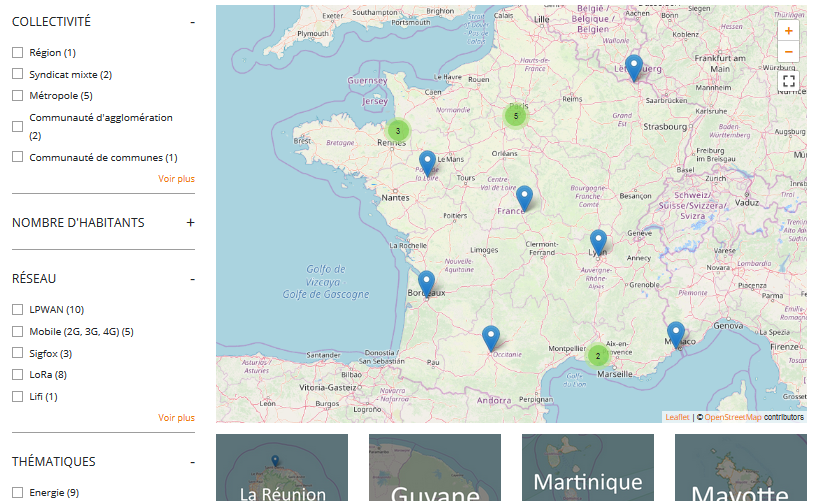This screenshot has height=501, width=819.
Task: Click Voir plus under Collectivité filters
Action: point(176,179)
